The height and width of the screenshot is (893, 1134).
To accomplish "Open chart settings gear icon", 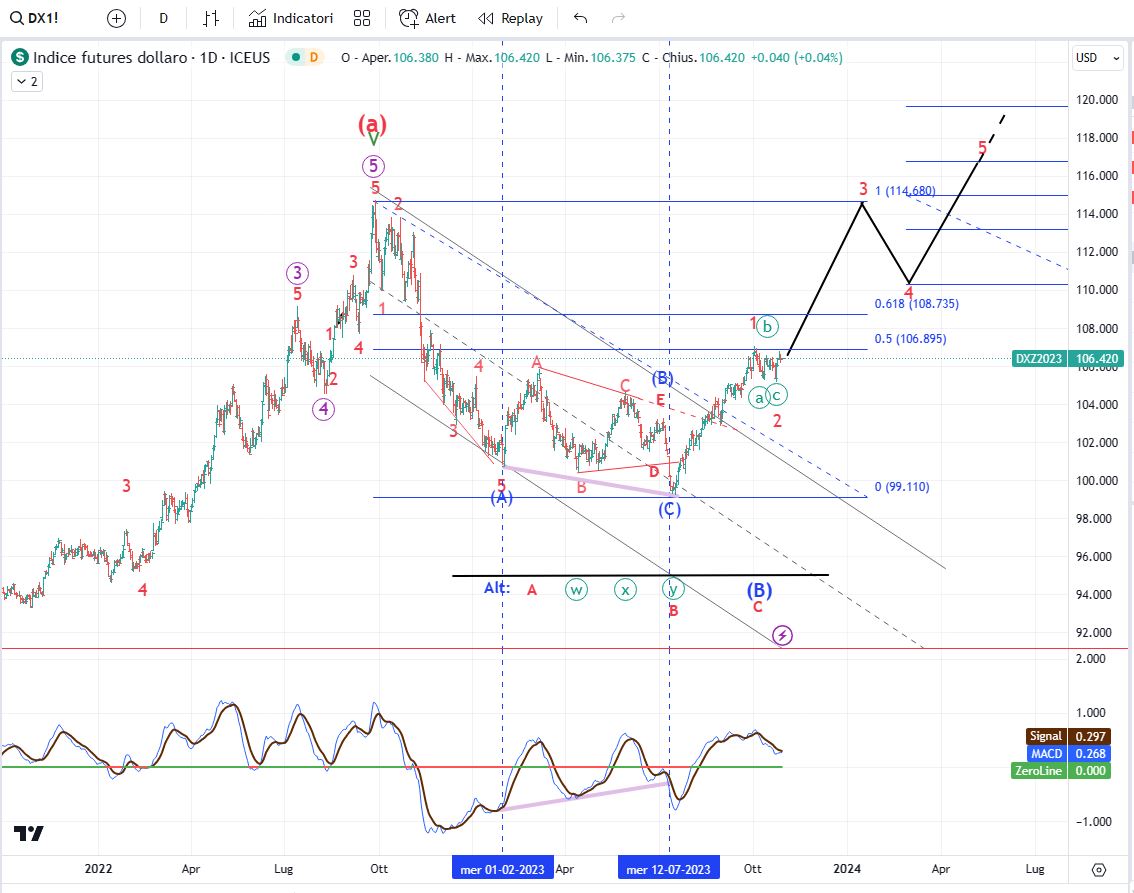I will 1099,869.
